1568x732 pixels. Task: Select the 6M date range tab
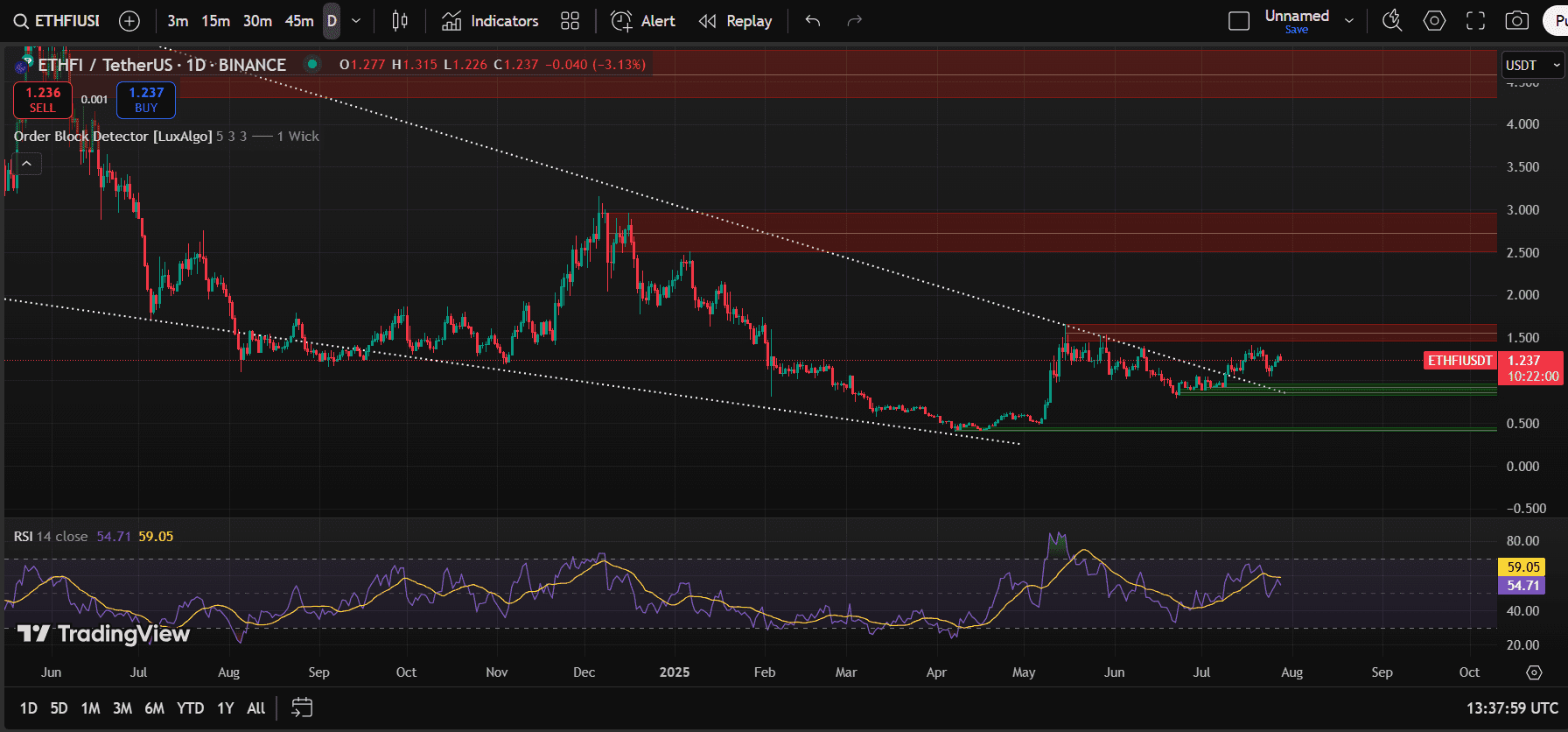click(154, 708)
